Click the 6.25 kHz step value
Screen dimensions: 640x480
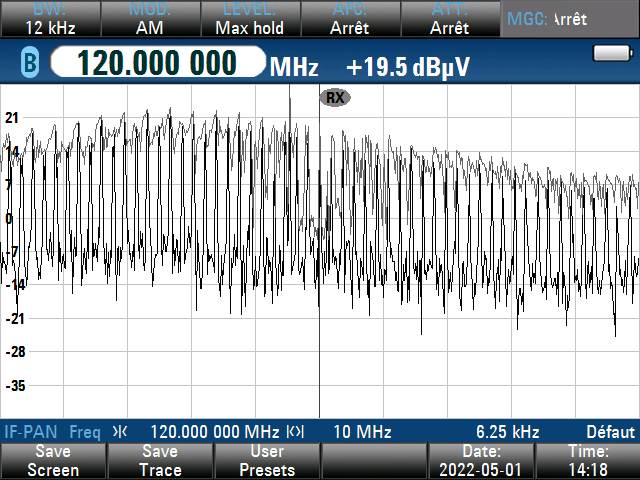pos(507,432)
